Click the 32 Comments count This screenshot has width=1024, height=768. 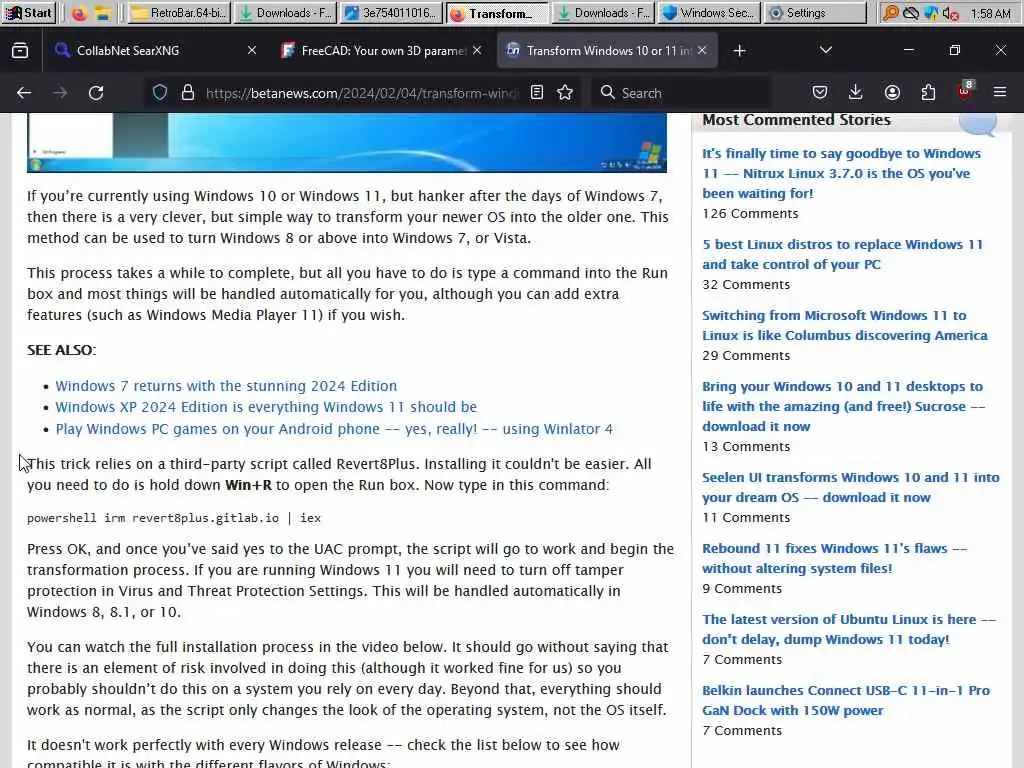[746, 285]
